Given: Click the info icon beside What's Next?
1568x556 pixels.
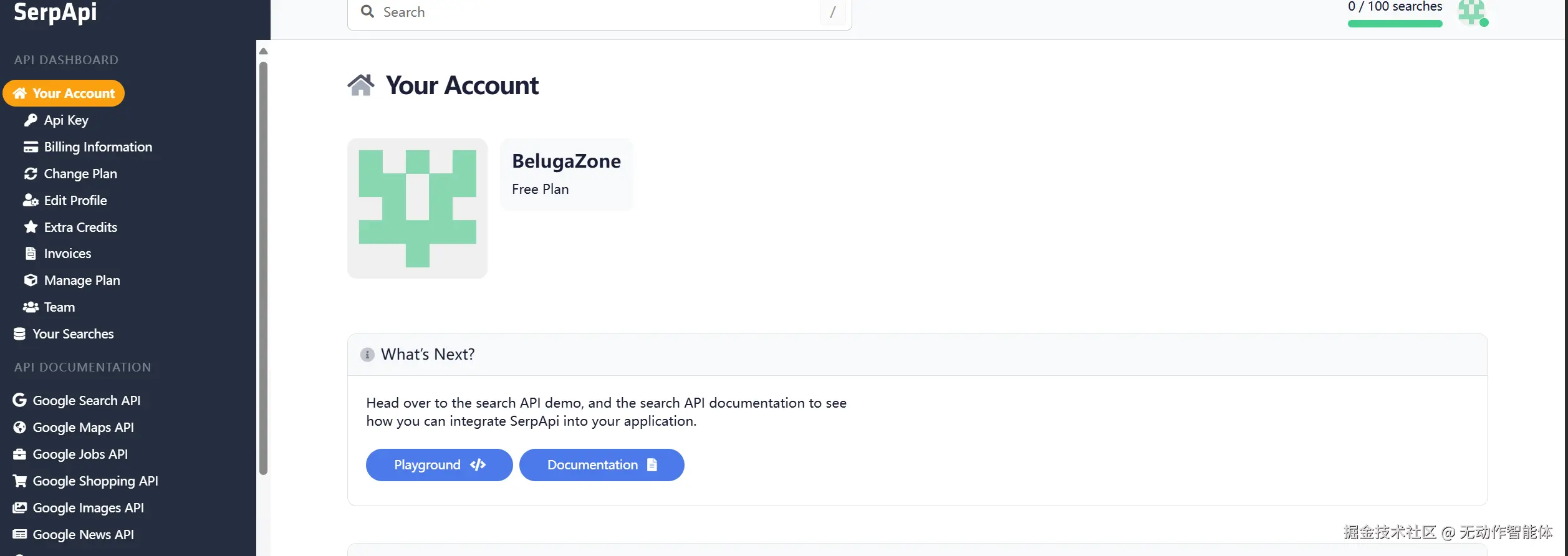Looking at the screenshot, I should pyautogui.click(x=367, y=355).
